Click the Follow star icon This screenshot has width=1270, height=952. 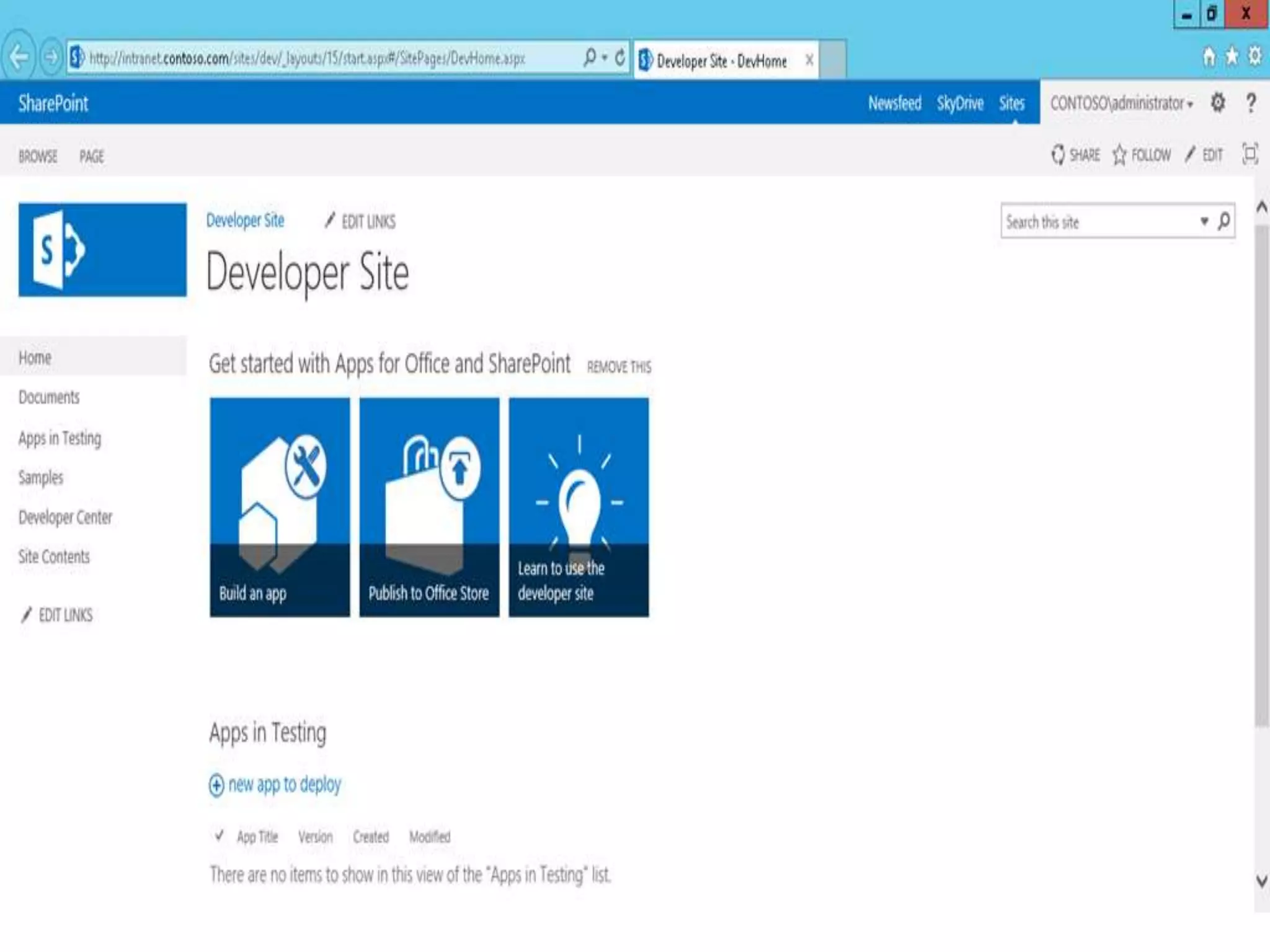1119,154
